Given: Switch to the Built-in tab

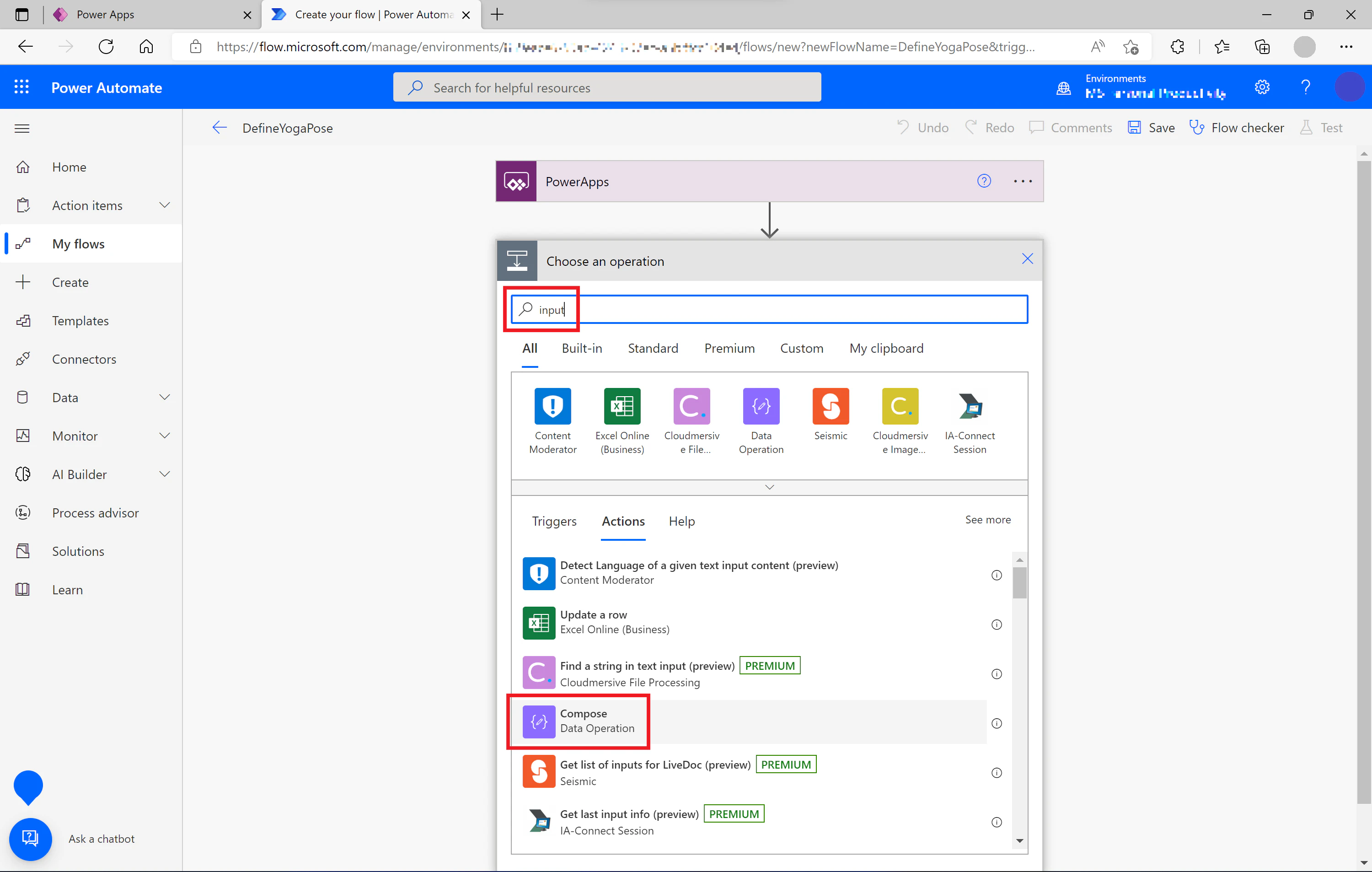Looking at the screenshot, I should [582, 348].
